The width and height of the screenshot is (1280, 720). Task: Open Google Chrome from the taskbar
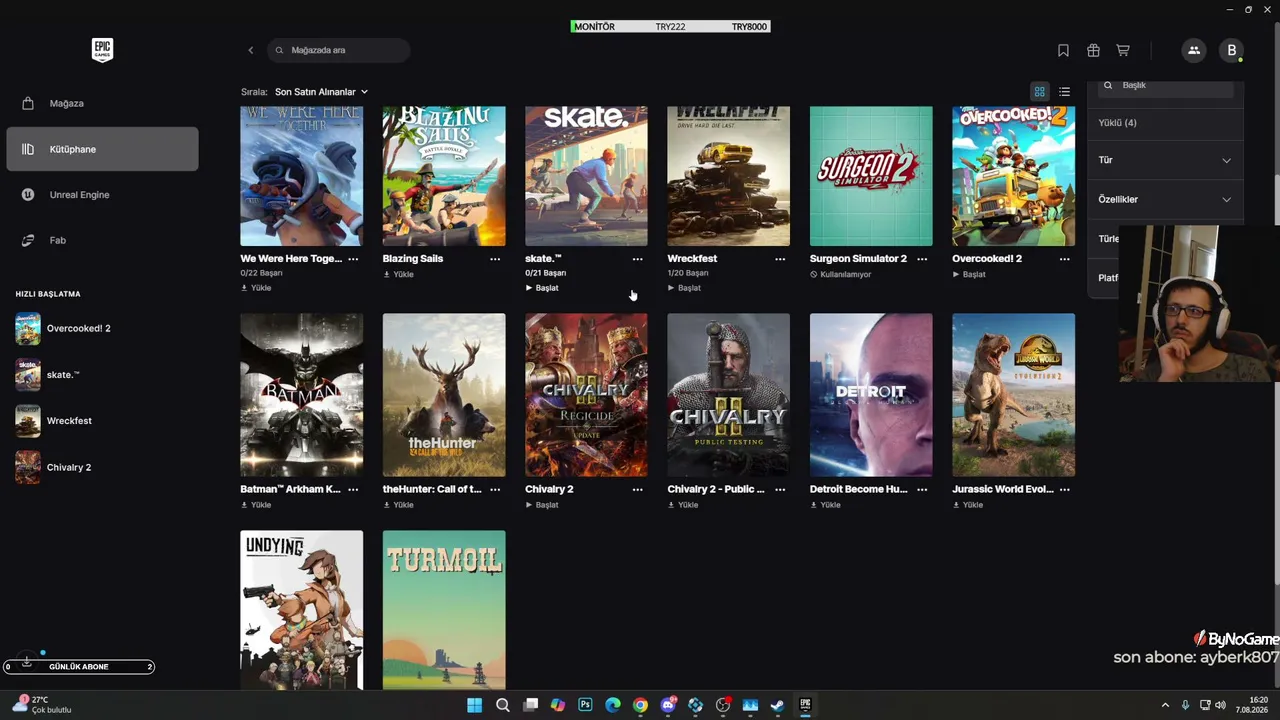[640, 705]
